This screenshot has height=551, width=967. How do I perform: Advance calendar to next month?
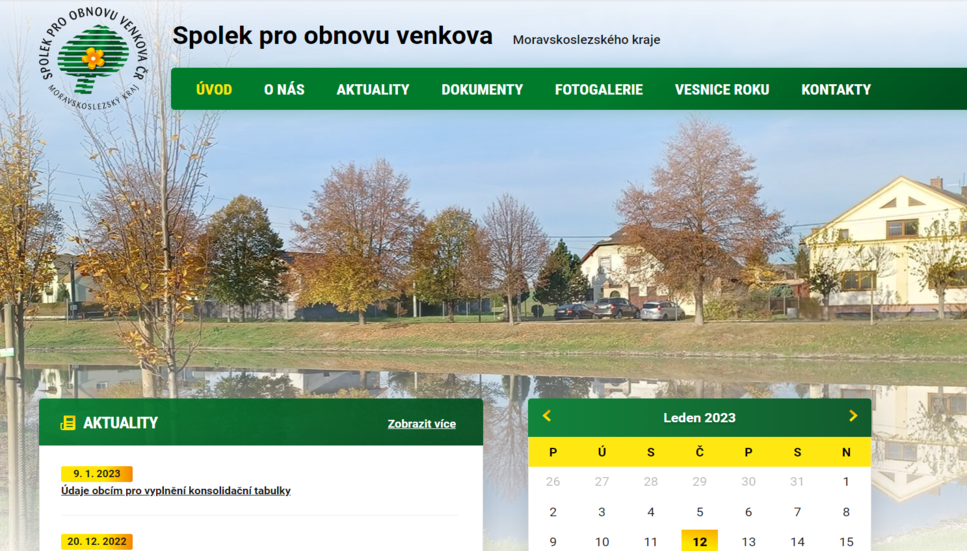point(853,416)
